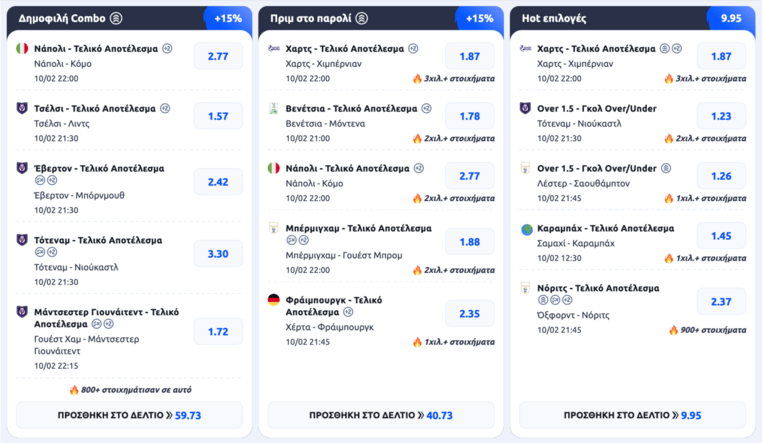Screen dimensions: 762x443
Task: Click the Italy flag icon beside Νάπολι - Κόμο in Δημοφιλή Combo
Action: (x=23, y=48)
